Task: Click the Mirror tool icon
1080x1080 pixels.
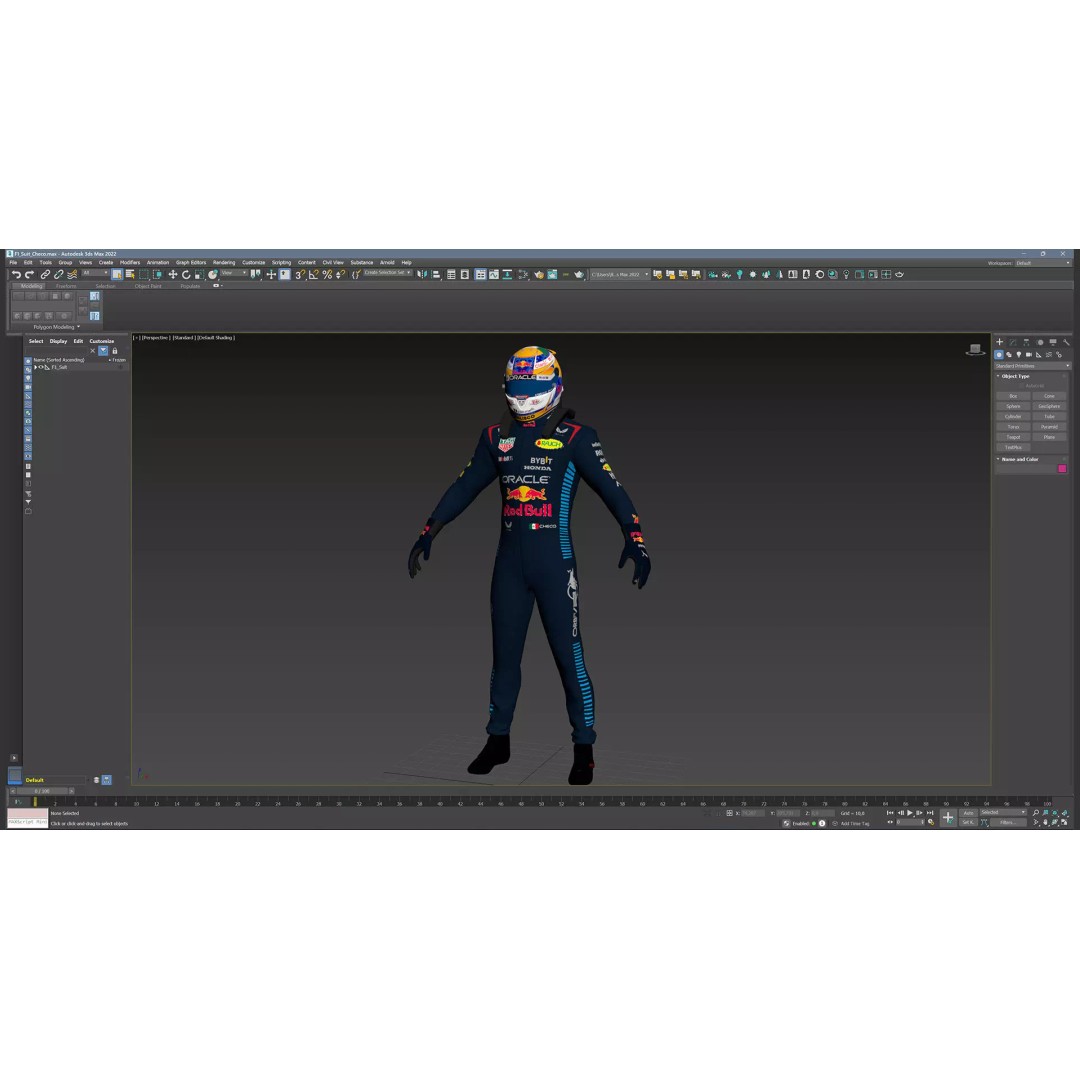Action: pos(422,274)
